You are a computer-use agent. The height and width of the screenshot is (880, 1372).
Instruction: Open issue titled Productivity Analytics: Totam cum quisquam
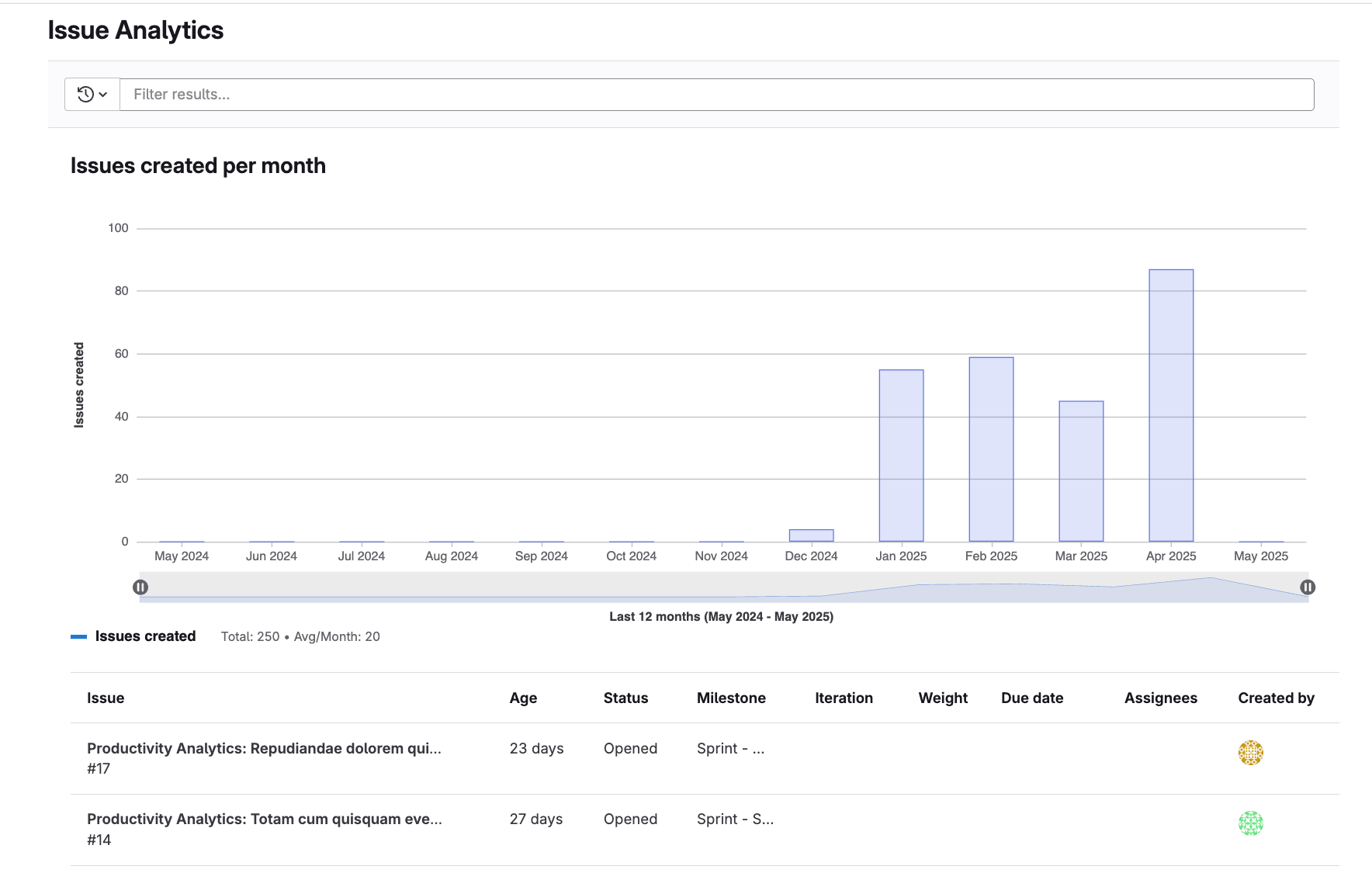click(265, 819)
